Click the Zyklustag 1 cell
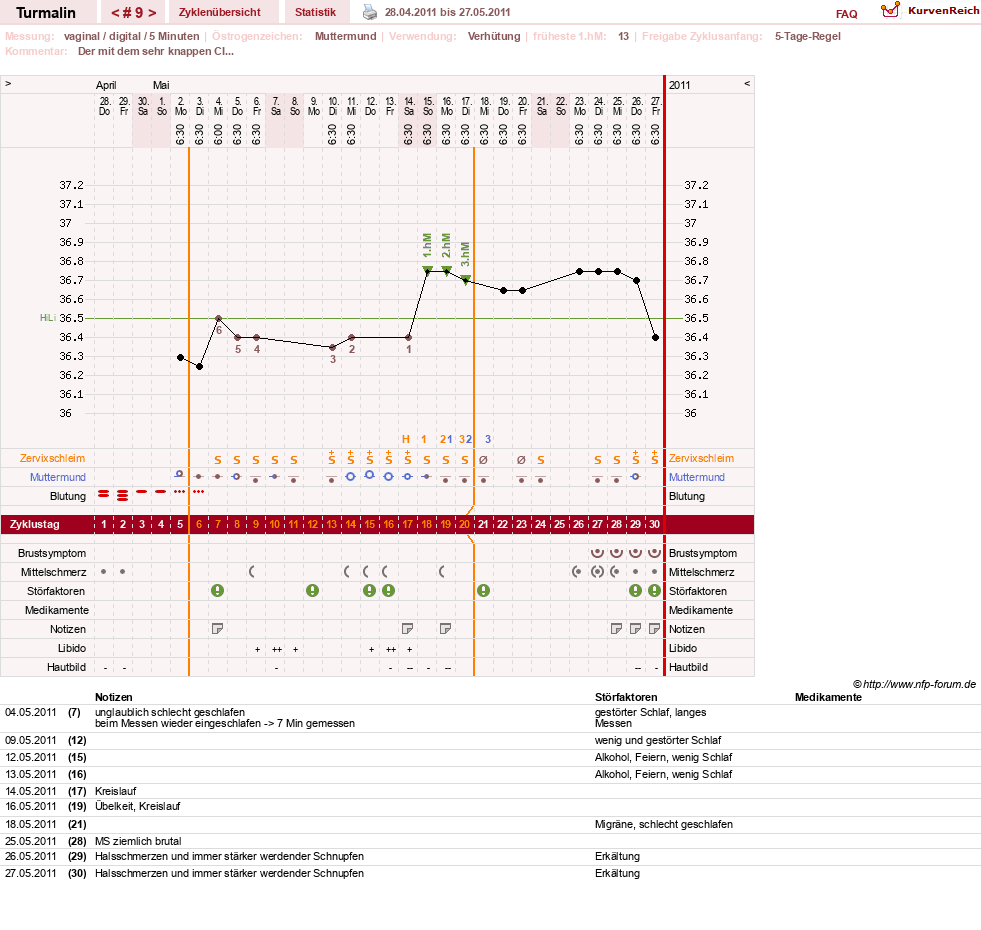 (104, 524)
